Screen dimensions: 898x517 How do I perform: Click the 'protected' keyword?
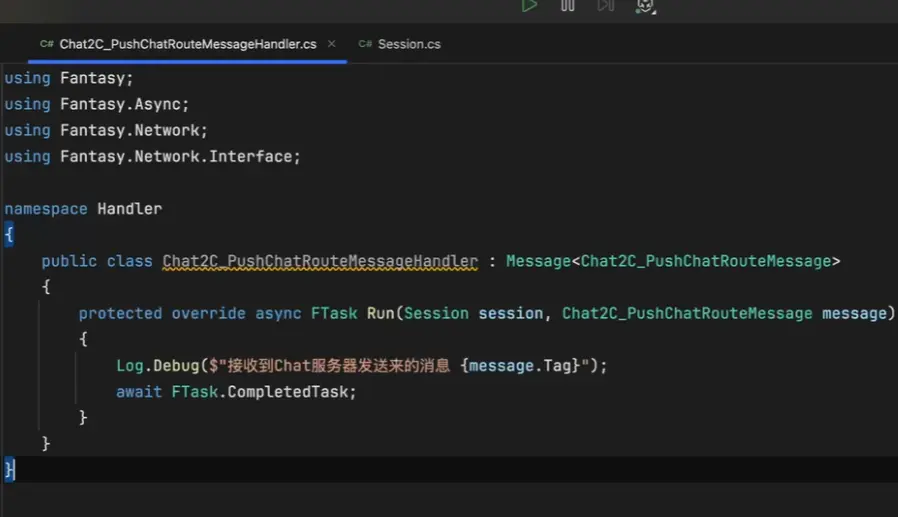tap(120, 314)
